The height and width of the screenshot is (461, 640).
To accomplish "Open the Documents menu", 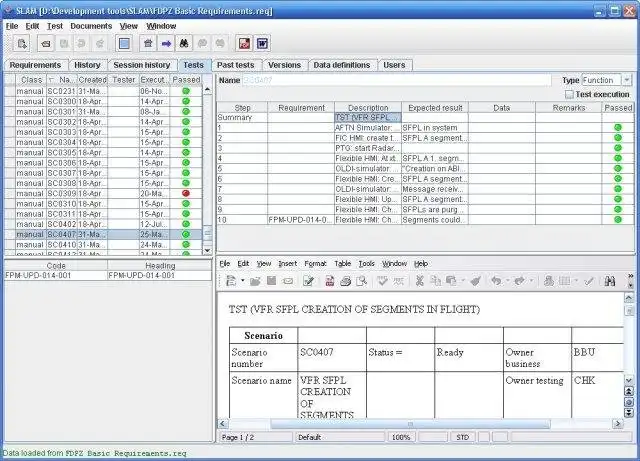I will (91, 25).
